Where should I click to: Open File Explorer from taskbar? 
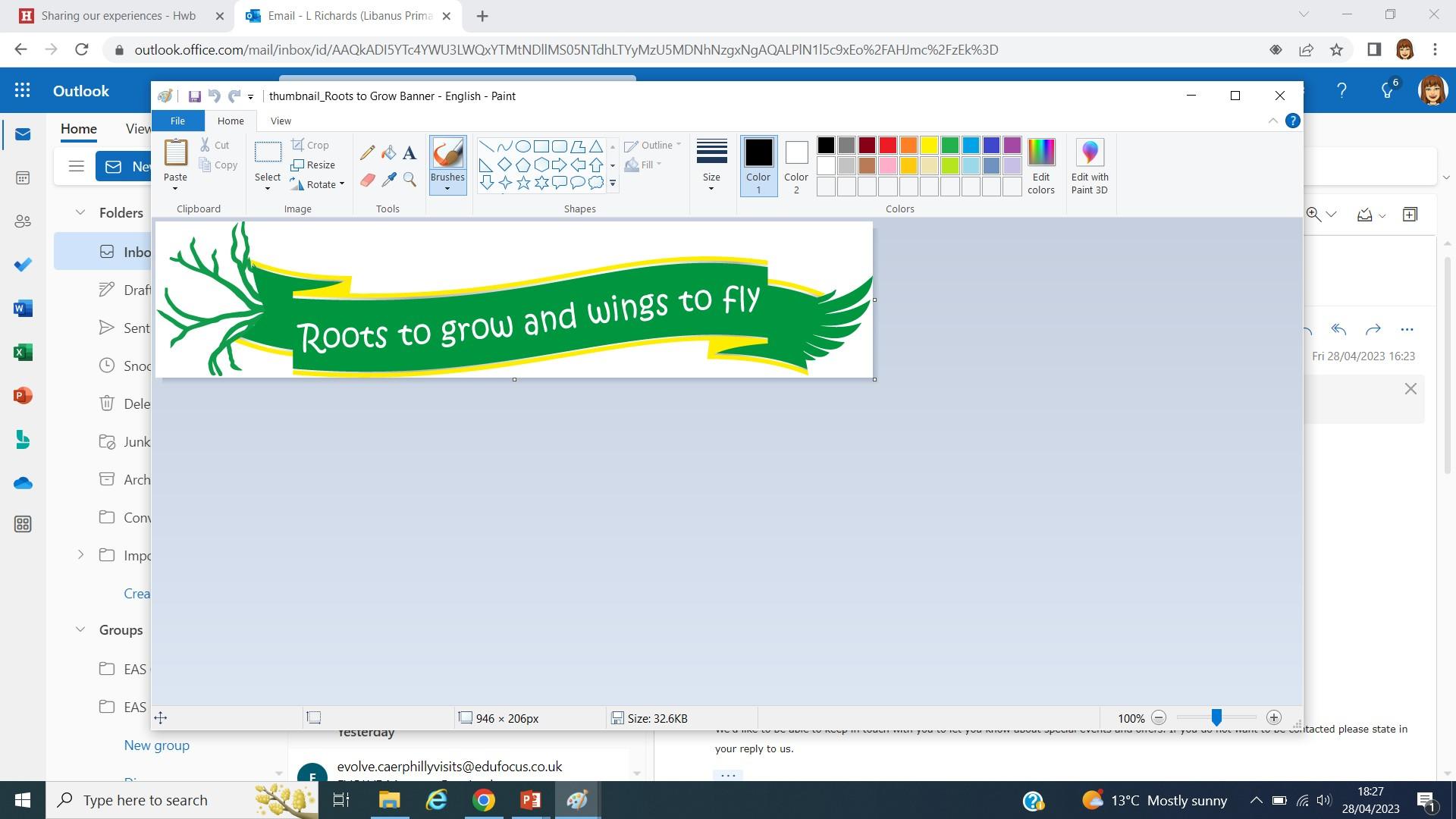(x=389, y=800)
